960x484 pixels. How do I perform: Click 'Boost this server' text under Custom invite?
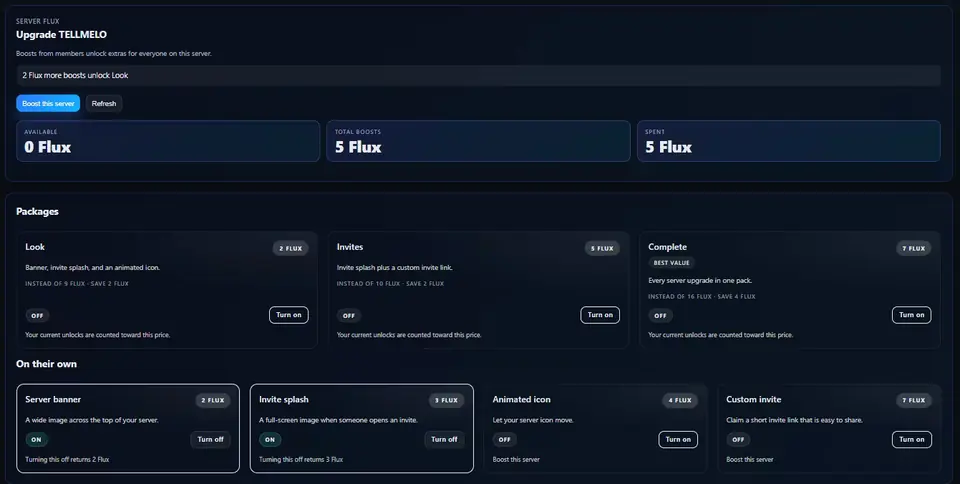click(x=750, y=460)
